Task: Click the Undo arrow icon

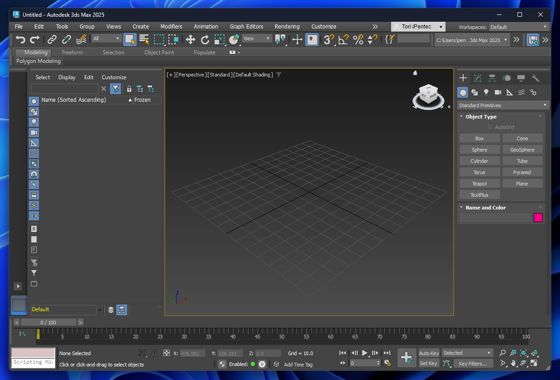Action: point(20,39)
